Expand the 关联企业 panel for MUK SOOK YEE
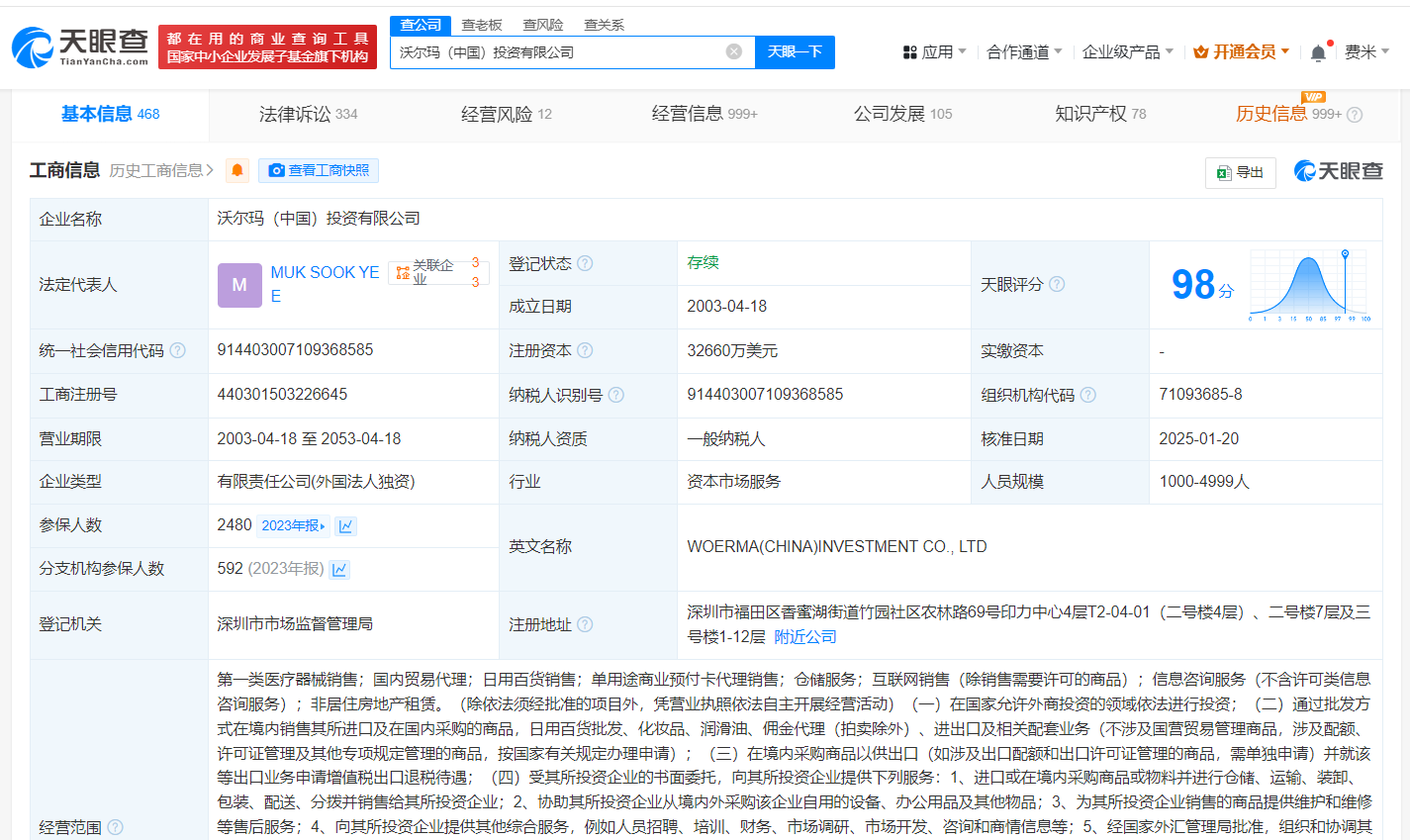This screenshot has width=1410, height=840. pyautogui.click(x=439, y=272)
